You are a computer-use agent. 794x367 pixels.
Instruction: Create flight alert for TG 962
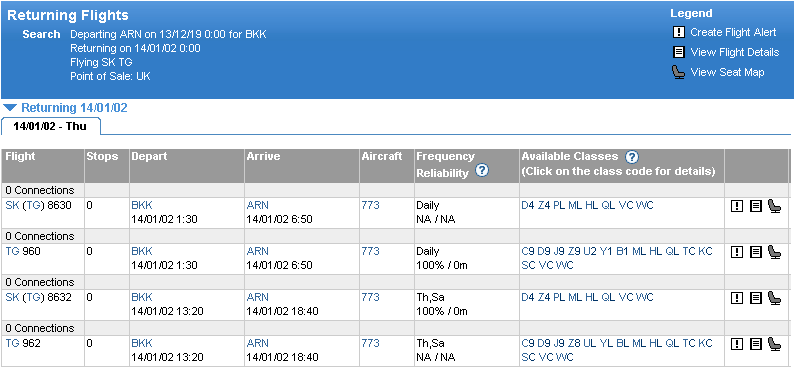pos(737,344)
